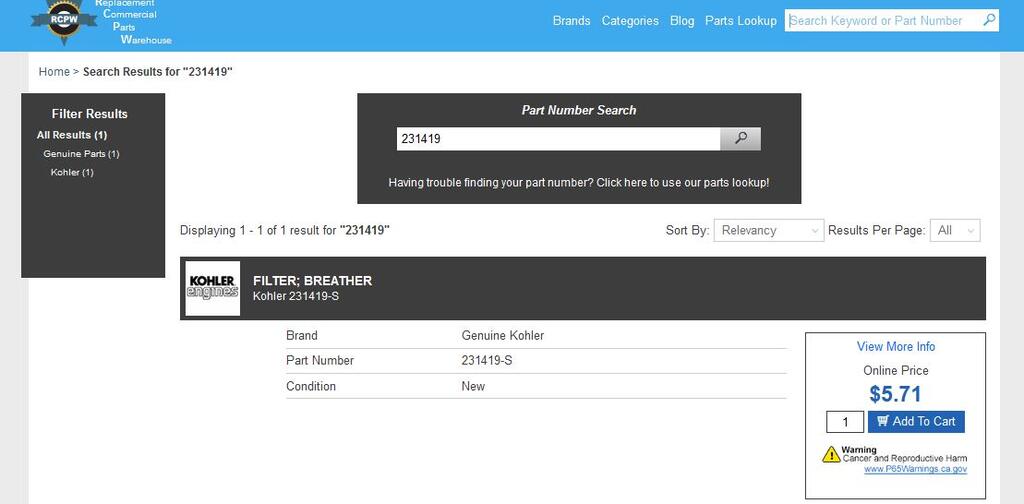Click the 231419-S part number value
This screenshot has width=1024, height=504.
(x=487, y=360)
